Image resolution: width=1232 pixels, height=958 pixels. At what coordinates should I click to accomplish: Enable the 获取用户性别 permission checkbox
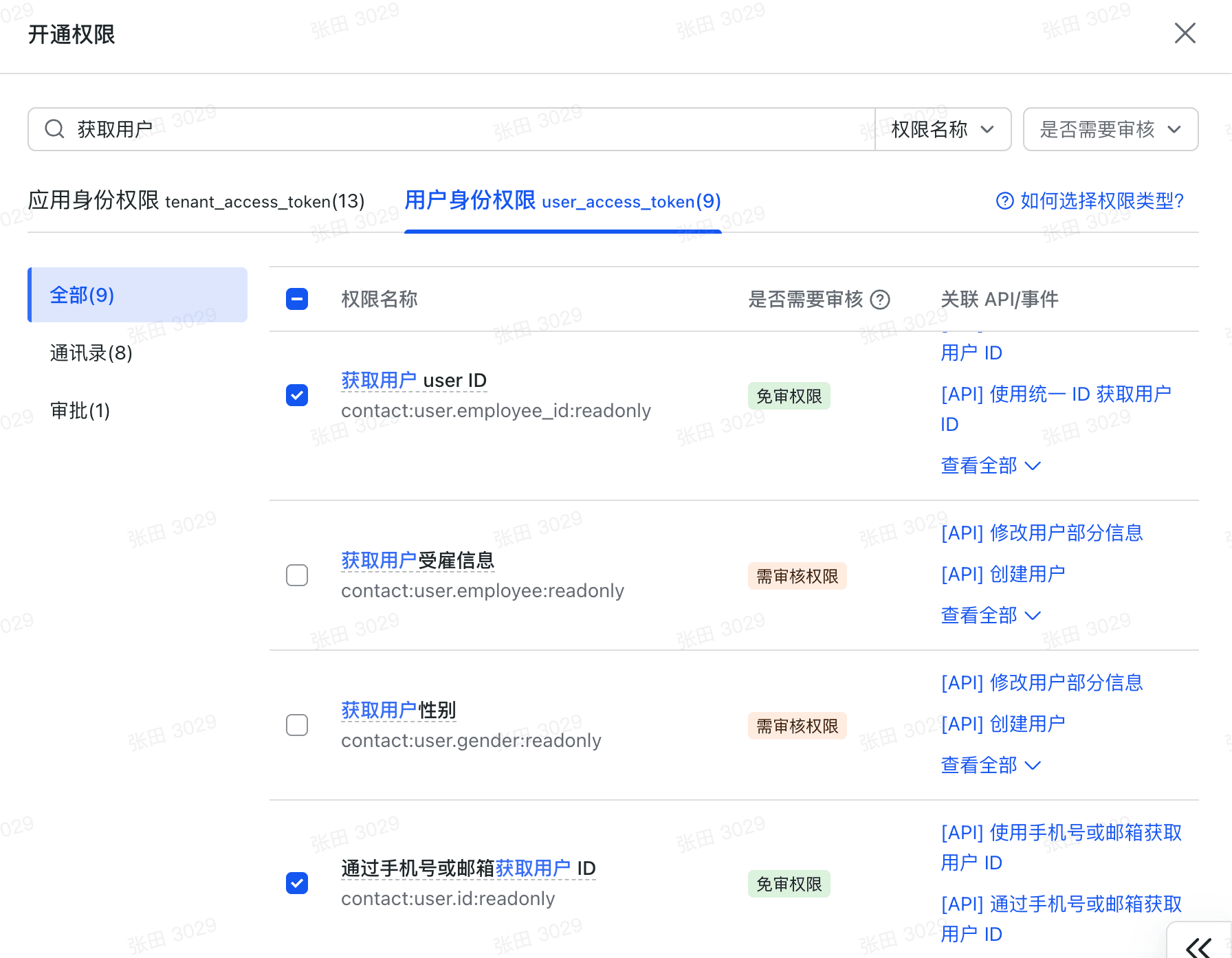click(297, 725)
